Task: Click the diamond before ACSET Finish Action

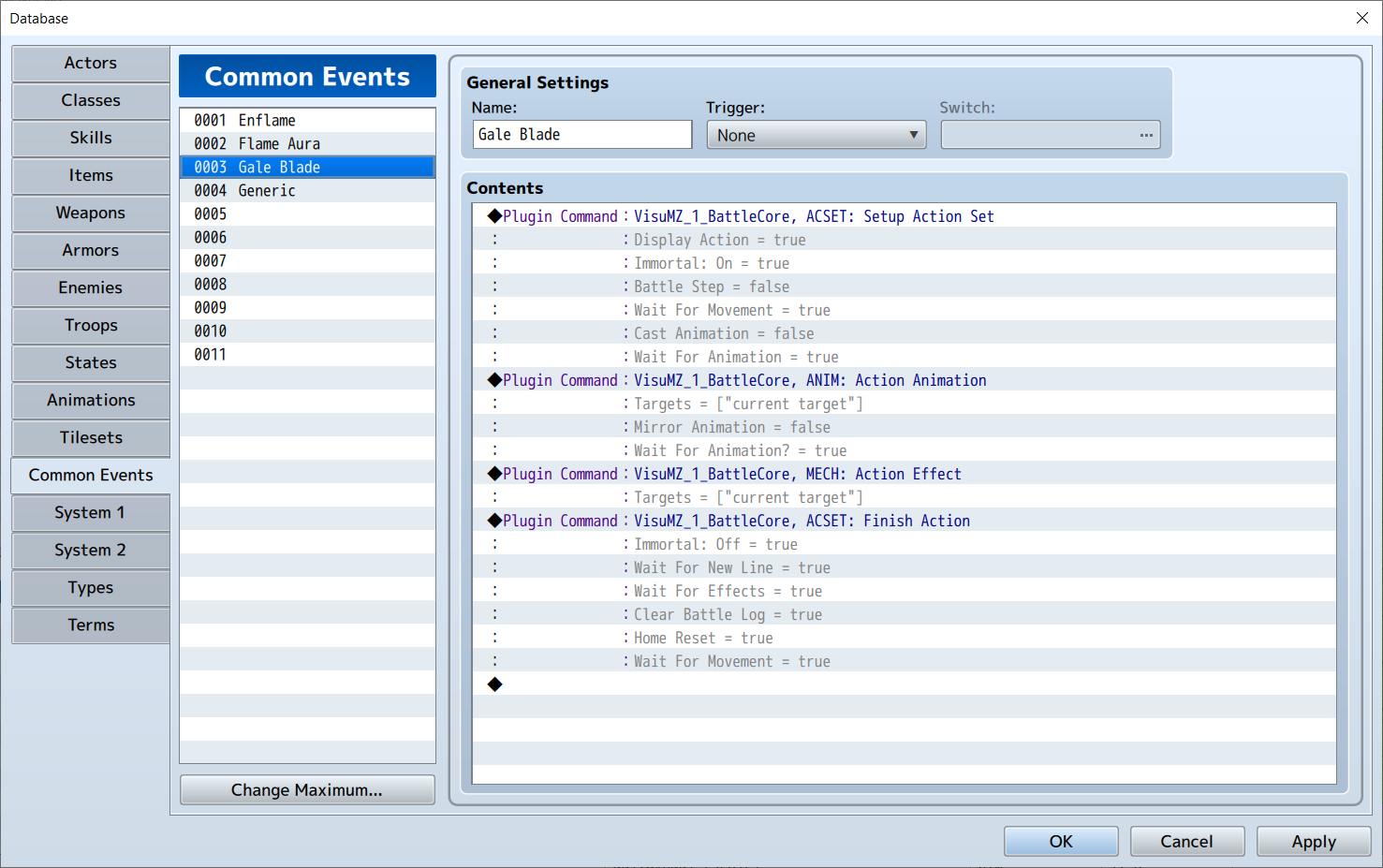Action: [x=494, y=521]
